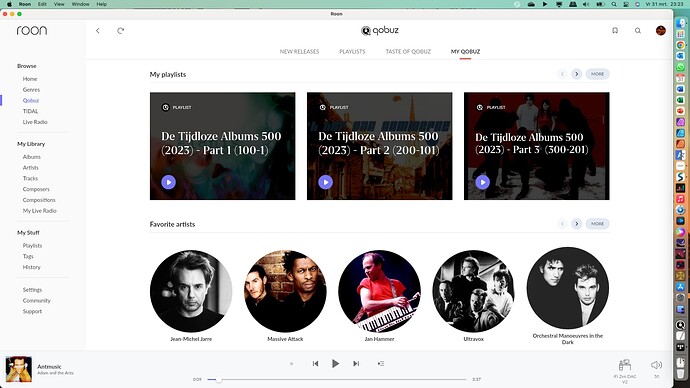Open Jan Hammer artist photo
Screen dimensions: 690x388
(x=379, y=291)
